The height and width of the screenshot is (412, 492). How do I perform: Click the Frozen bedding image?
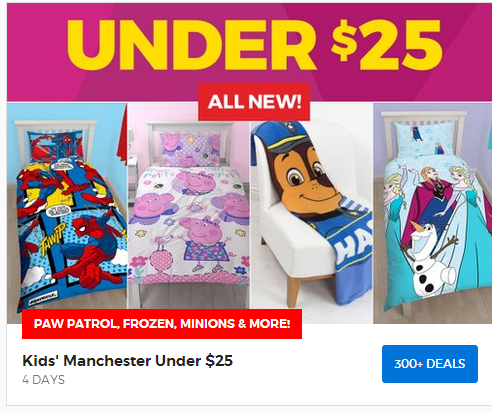click(433, 213)
